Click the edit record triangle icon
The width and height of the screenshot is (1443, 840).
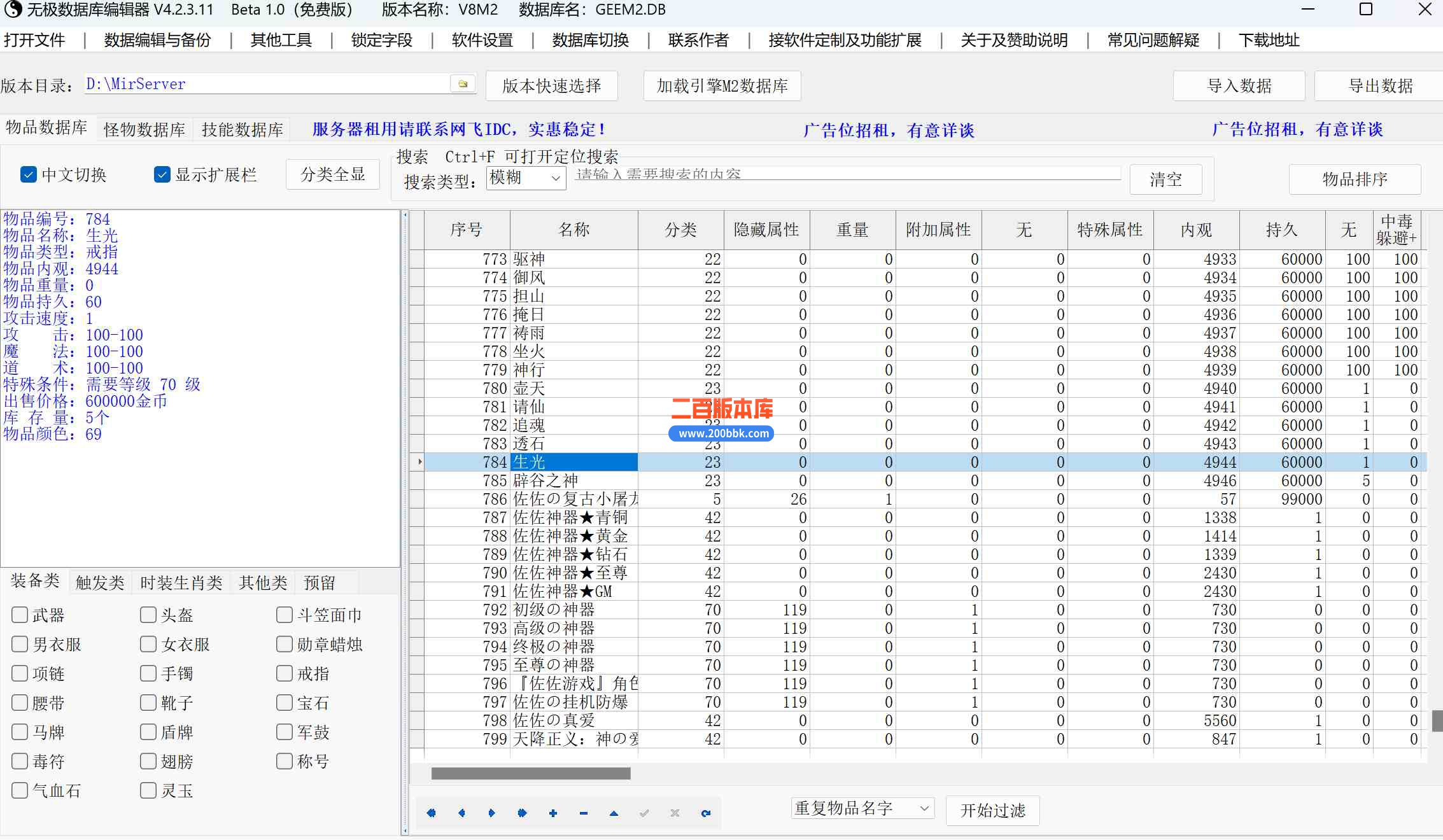[x=614, y=813]
